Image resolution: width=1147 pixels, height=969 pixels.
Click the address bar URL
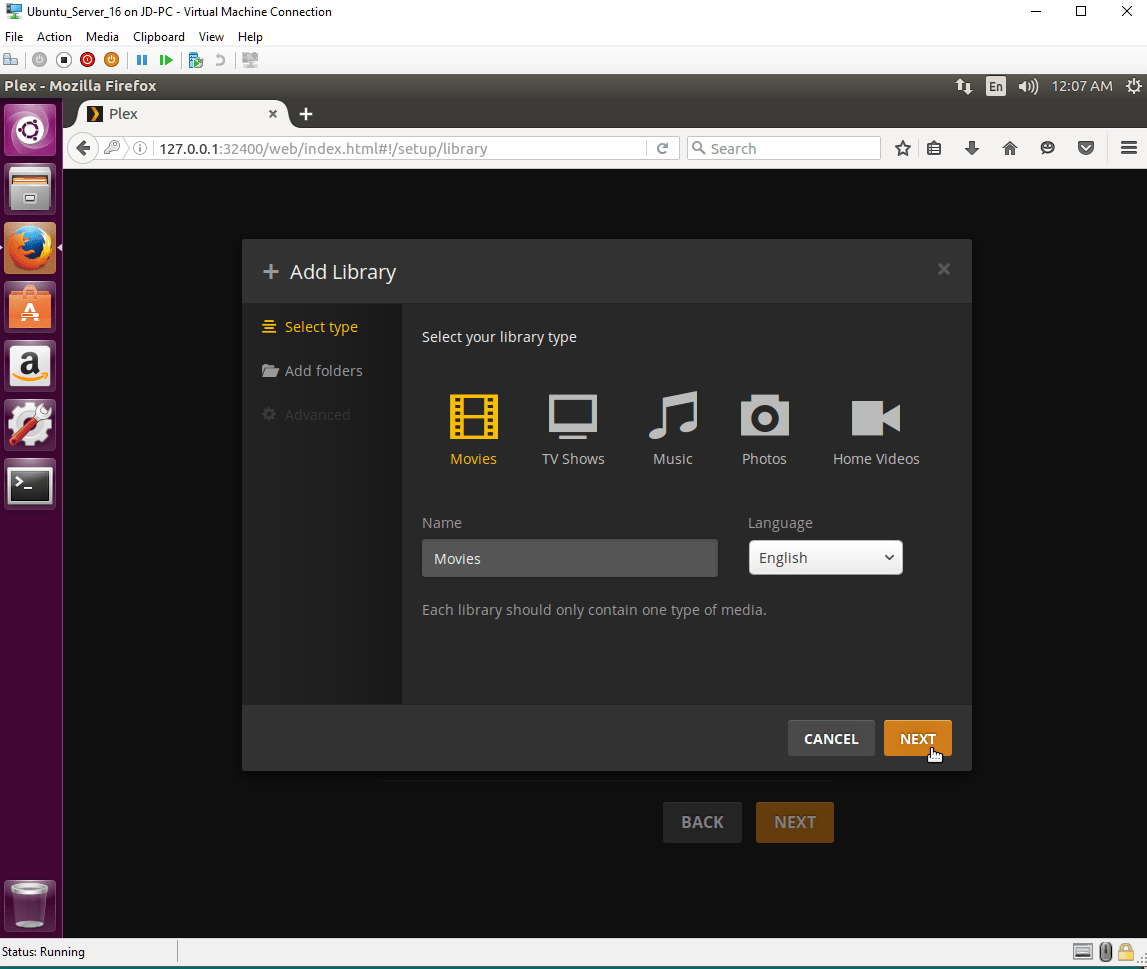323,148
